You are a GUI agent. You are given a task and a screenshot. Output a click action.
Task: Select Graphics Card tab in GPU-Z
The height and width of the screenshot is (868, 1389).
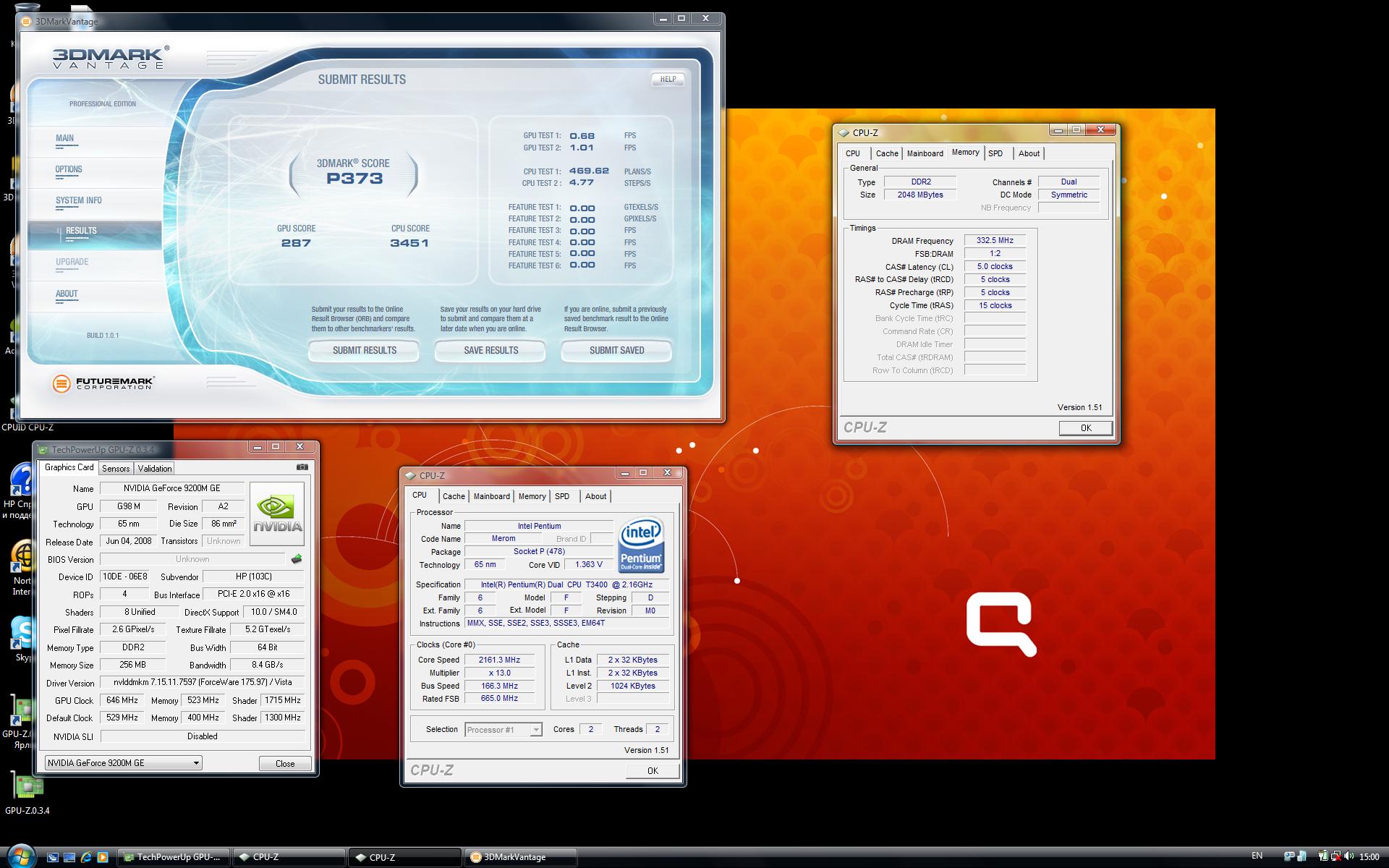click(69, 467)
